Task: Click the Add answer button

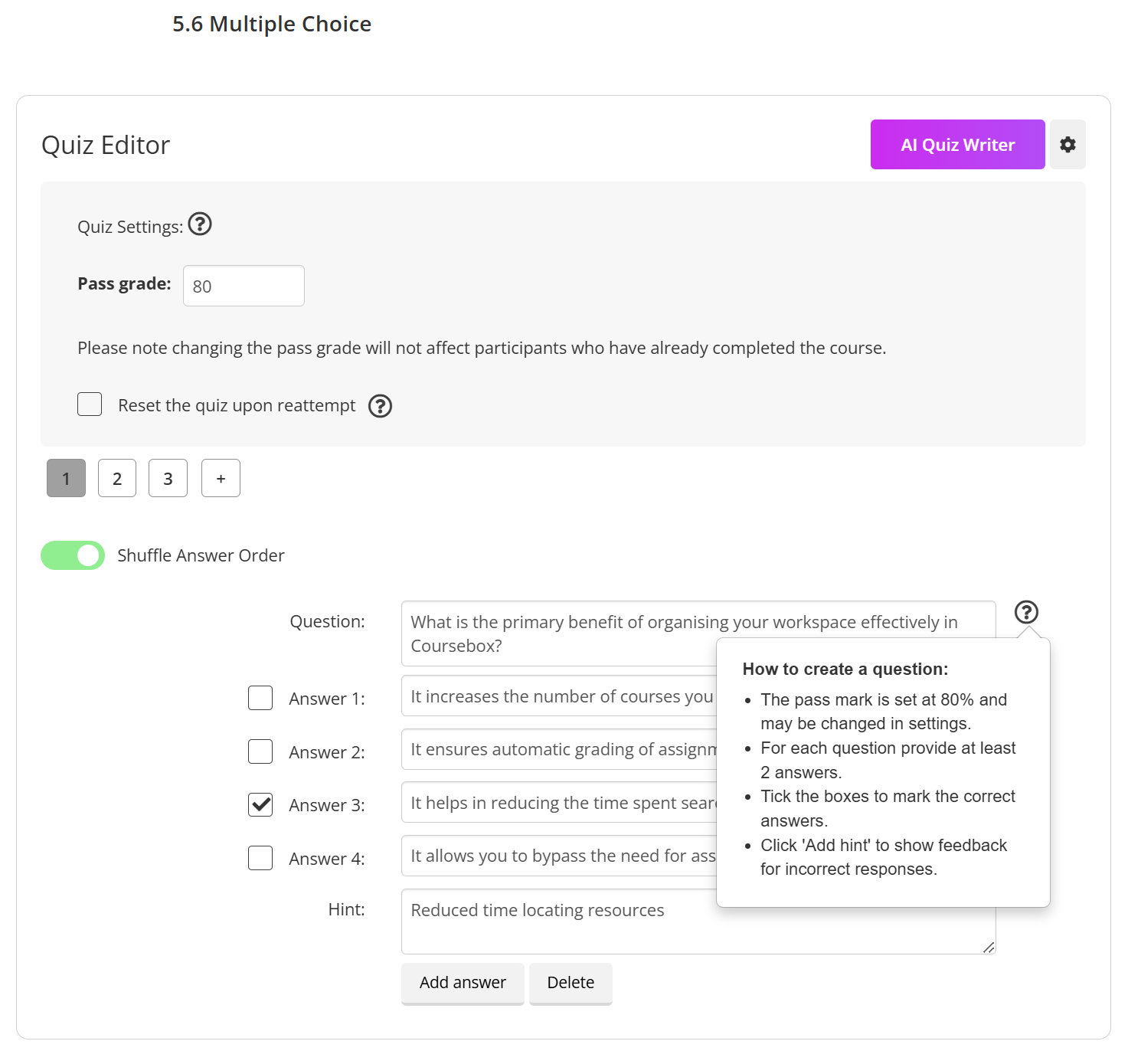Action: coord(463,983)
